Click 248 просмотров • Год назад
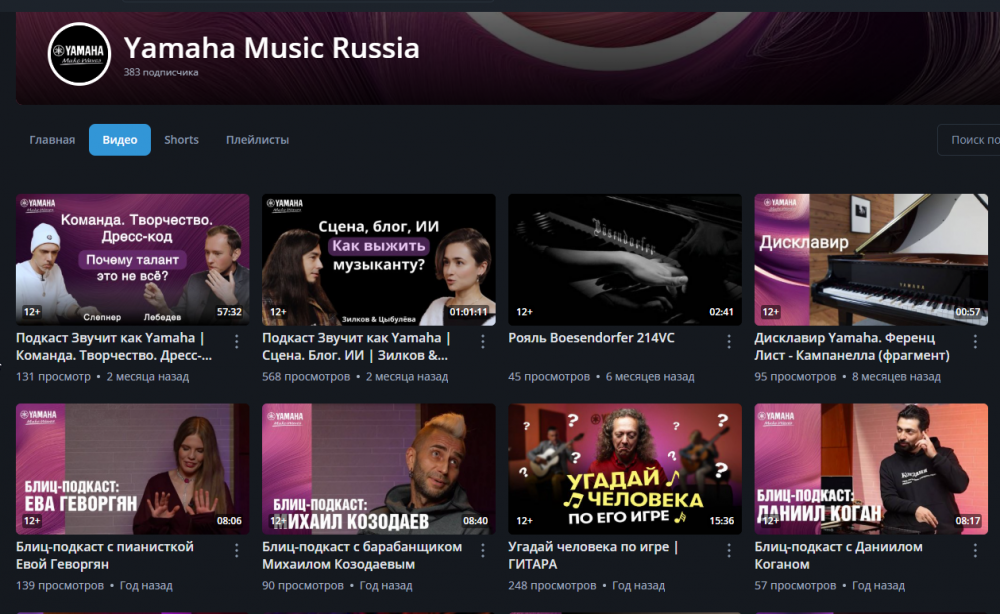The height and width of the screenshot is (614, 1000). coord(587,585)
